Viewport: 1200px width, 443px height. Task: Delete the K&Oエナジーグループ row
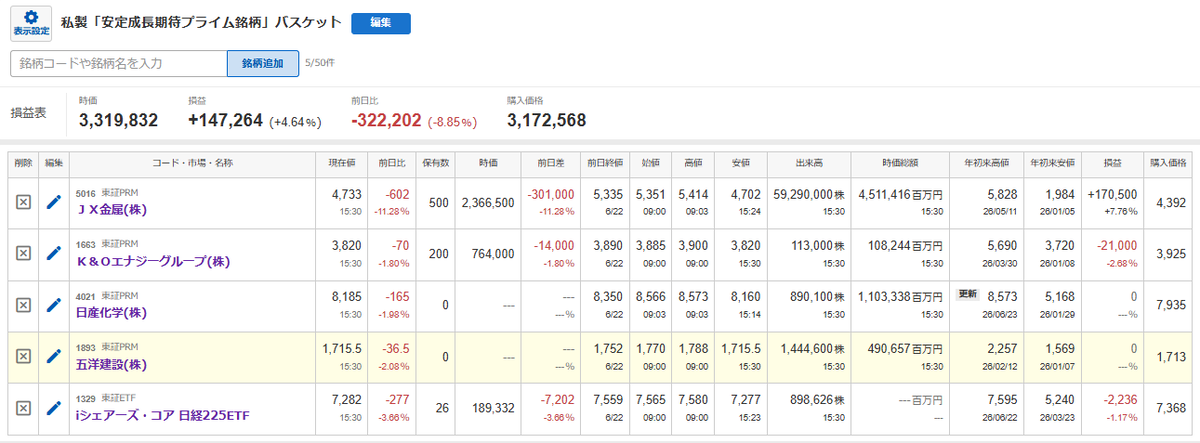tap(24, 253)
